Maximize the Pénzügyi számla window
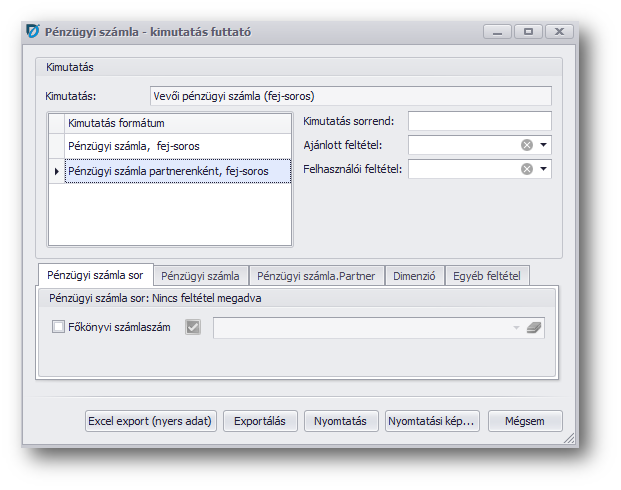Screen dimensions: 621x490 point(528,32)
